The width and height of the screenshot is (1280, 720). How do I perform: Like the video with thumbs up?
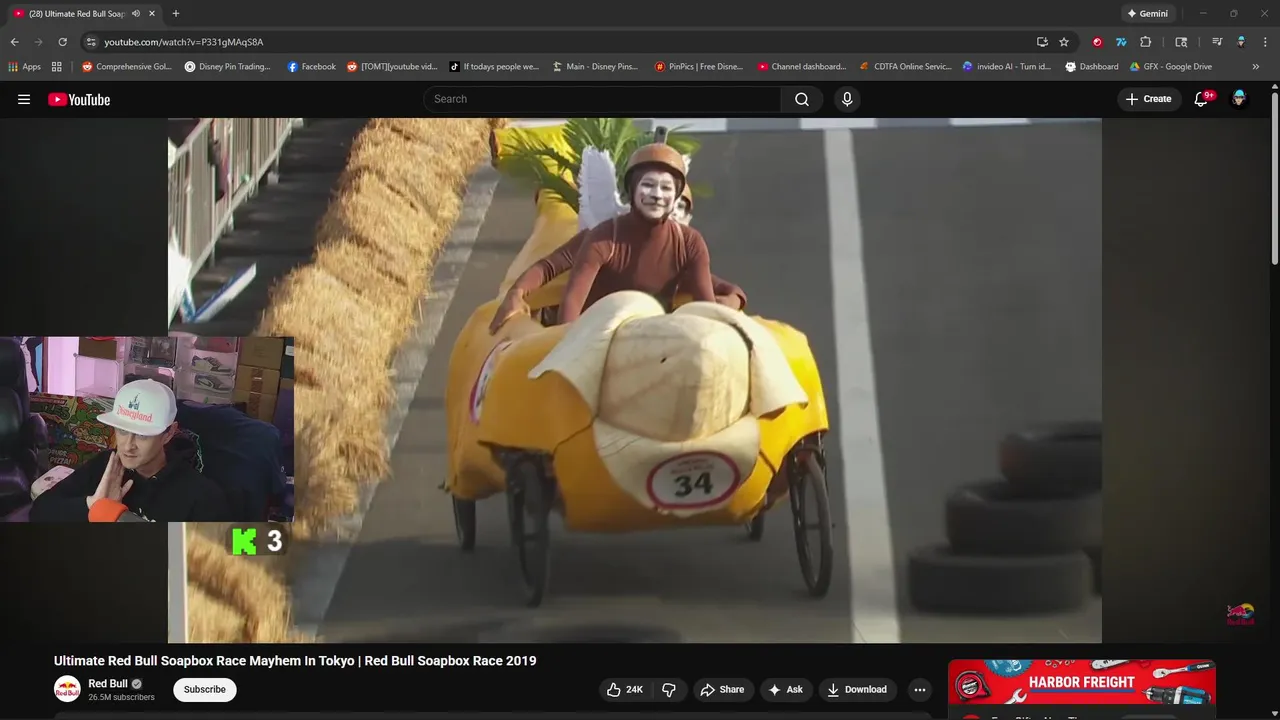pos(625,689)
